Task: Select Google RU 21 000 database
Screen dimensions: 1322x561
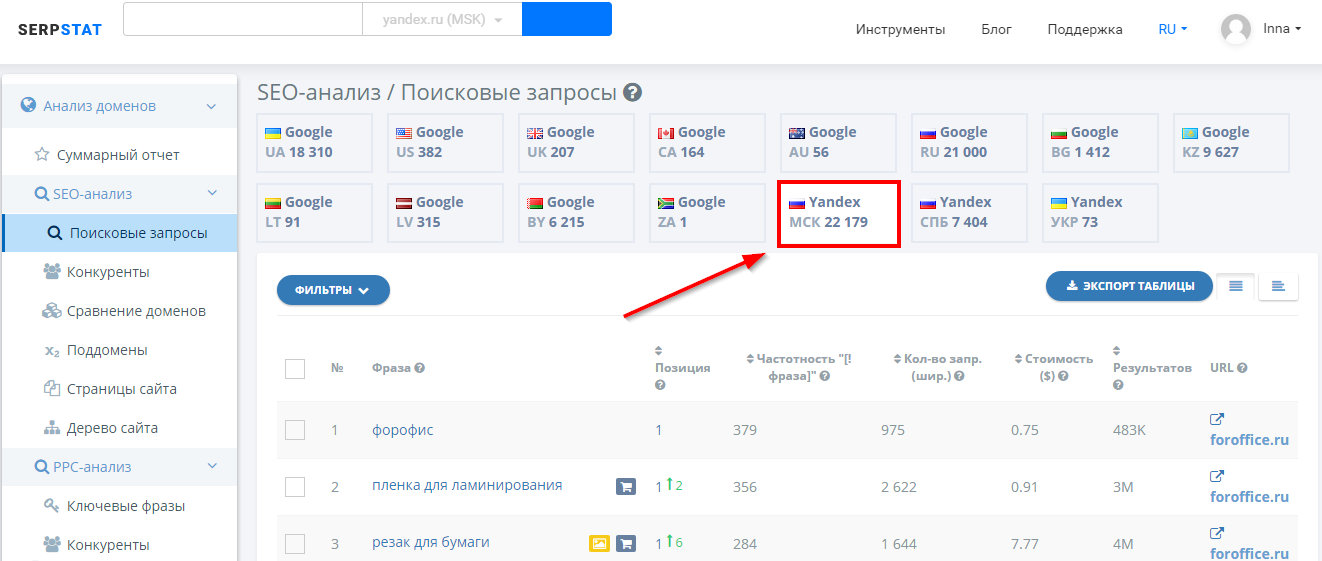Action: 969,143
